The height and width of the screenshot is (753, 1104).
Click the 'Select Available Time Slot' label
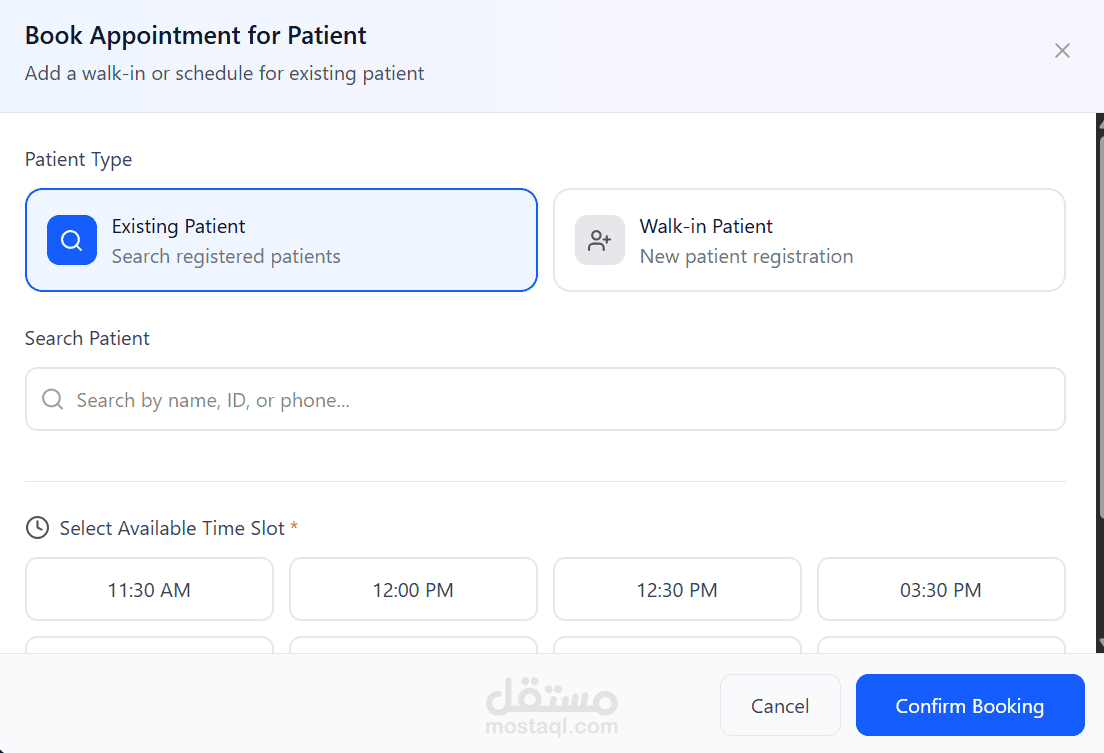(x=172, y=528)
